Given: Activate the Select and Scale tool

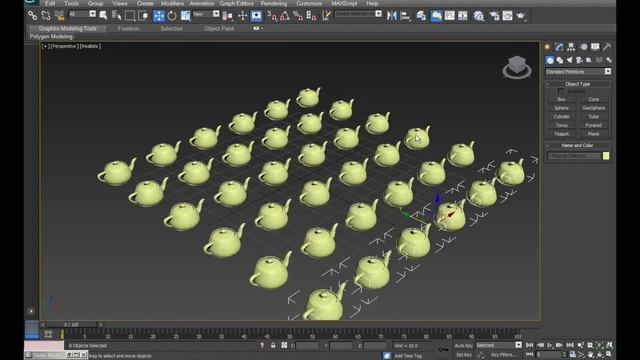Looking at the screenshot, I should (x=185, y=16).
